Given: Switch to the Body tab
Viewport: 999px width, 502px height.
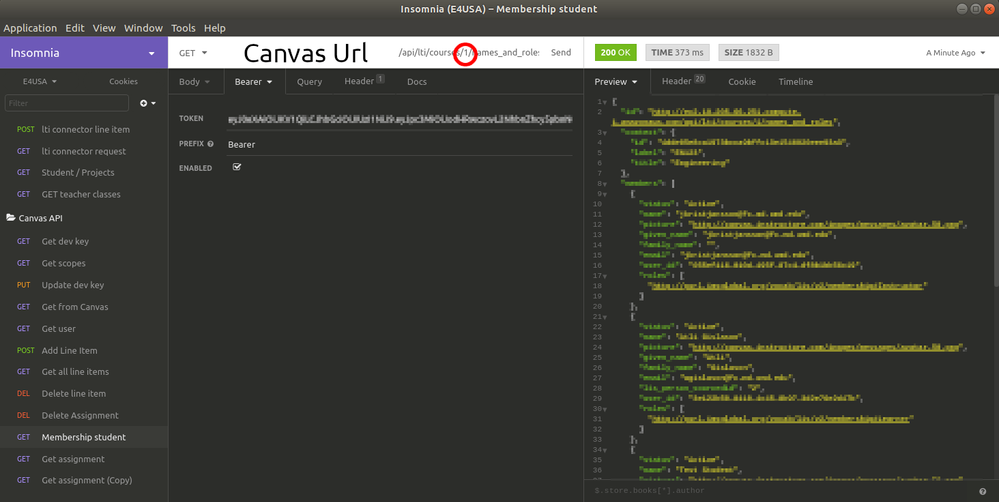Looking at the screenshot, I should pyautogui.click(x=194, y=82).
